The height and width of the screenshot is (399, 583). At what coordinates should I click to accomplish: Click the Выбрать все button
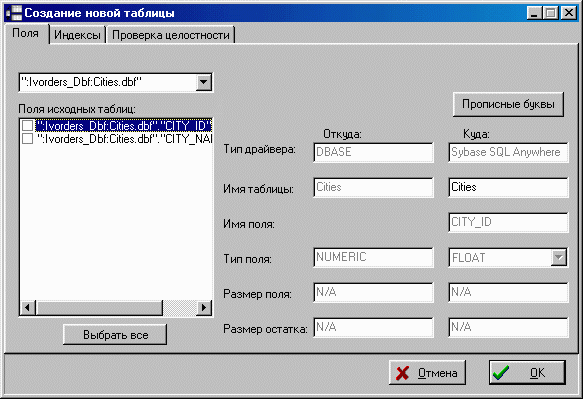coord(115,335)
